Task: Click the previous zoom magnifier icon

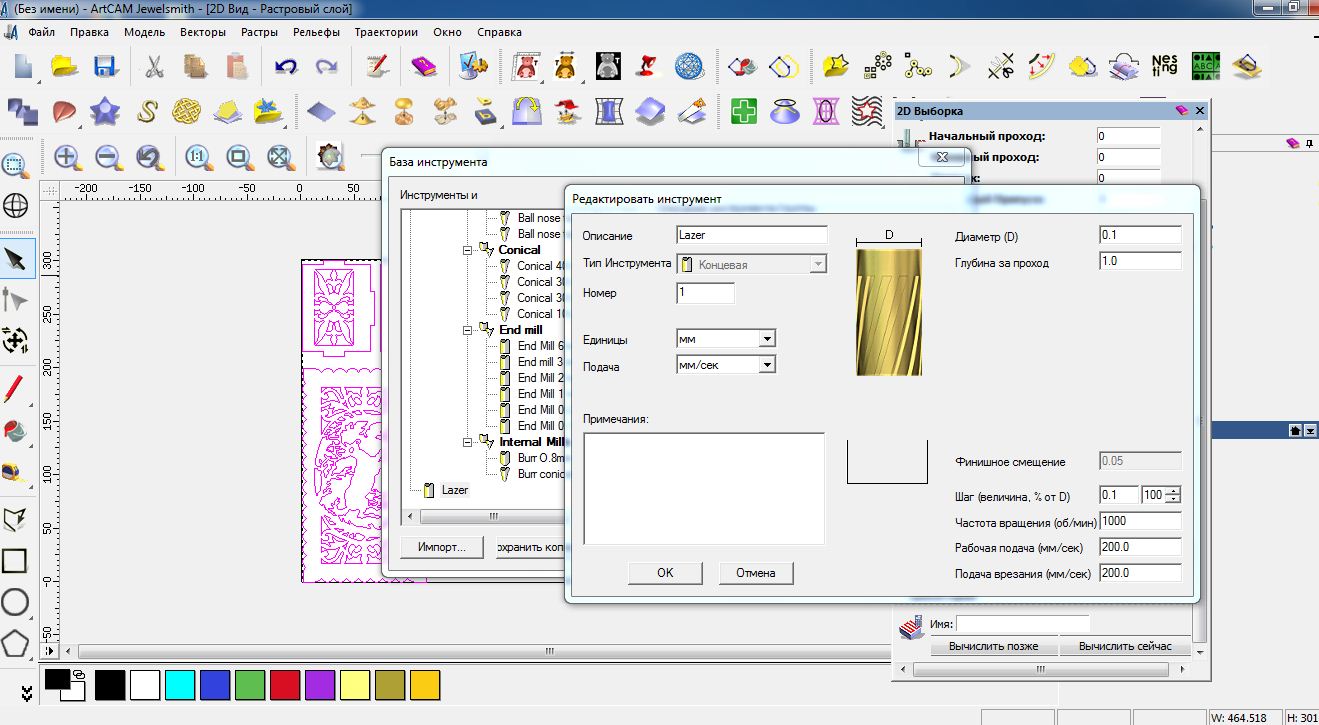Action: (x=149, y=157)
